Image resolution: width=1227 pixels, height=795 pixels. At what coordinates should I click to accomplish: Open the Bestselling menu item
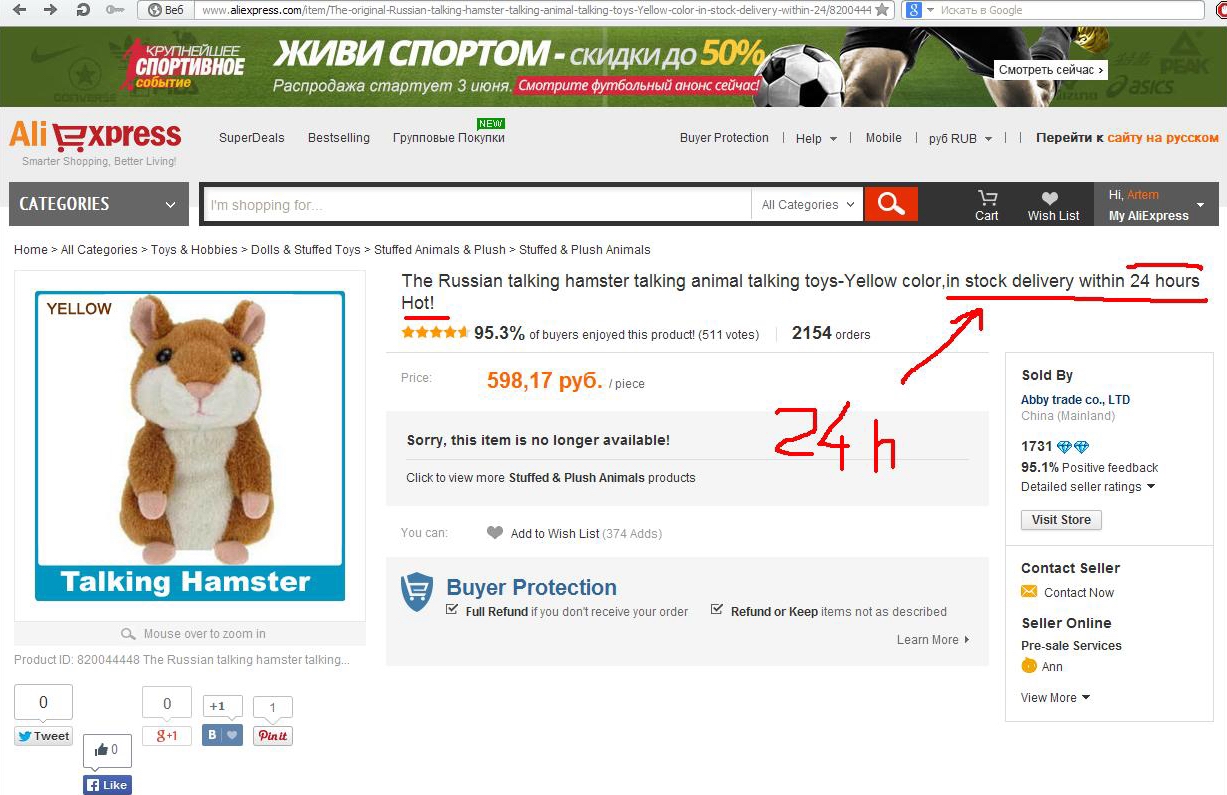339,138
